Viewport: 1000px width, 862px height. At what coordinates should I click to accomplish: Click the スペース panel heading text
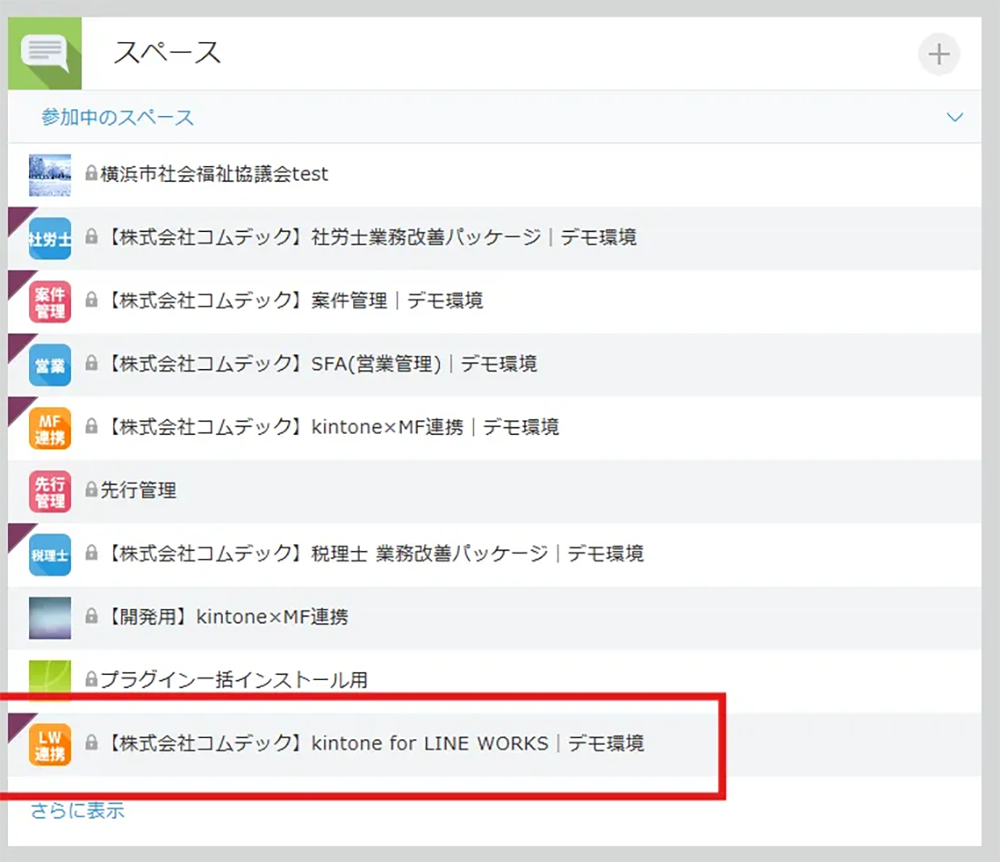pyautogui.click(x=167, y=52)
